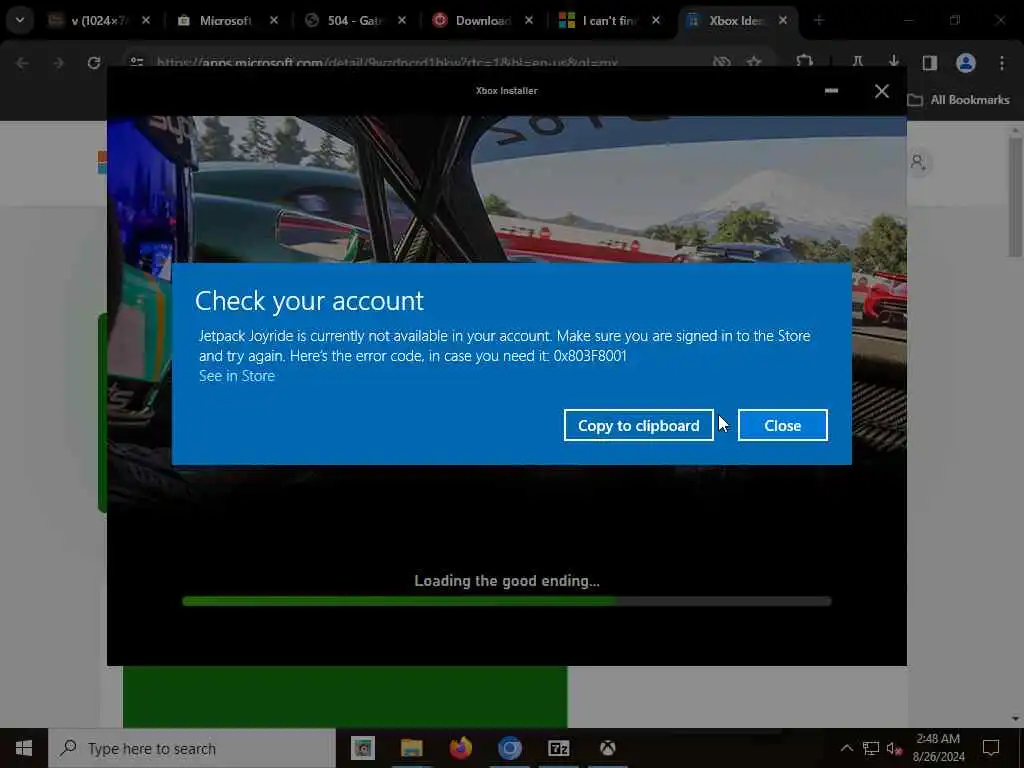Minimize the Xbox Installer window
Image resolution: width=1024 pixels, height=768 pixels.
tap(831, 91)
